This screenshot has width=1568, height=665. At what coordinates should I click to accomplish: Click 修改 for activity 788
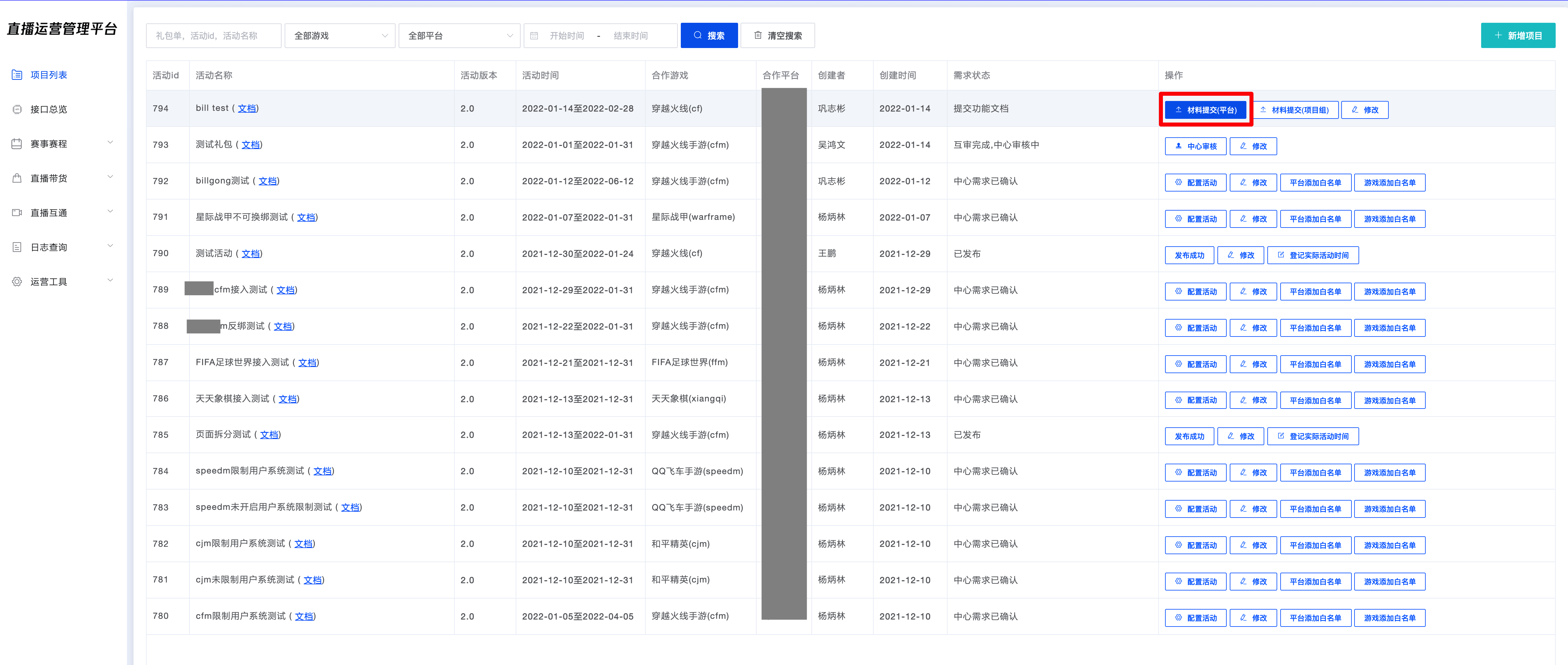coord(1253,328)
